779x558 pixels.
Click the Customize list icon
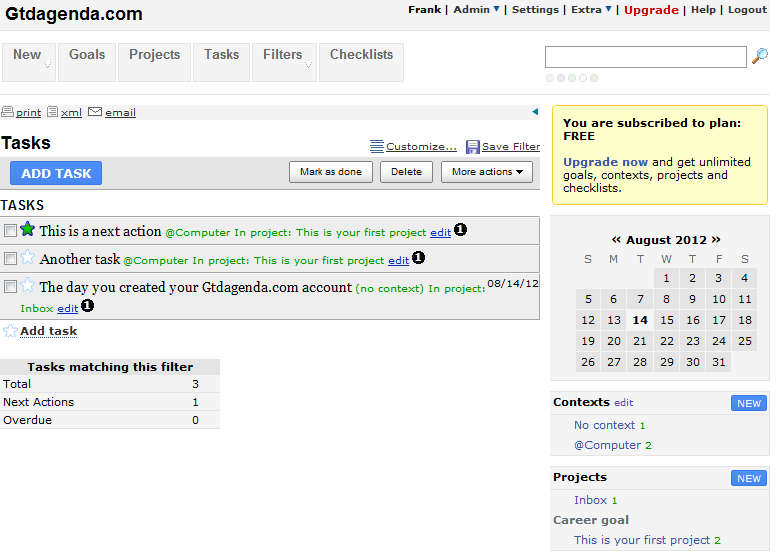(377, 146)
